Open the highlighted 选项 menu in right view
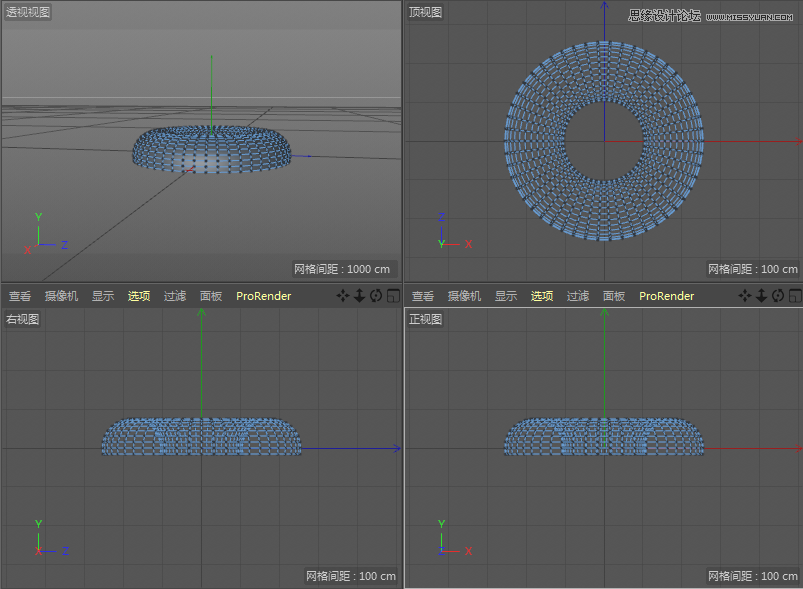This screenshot has height=589, width=803. 139,296
